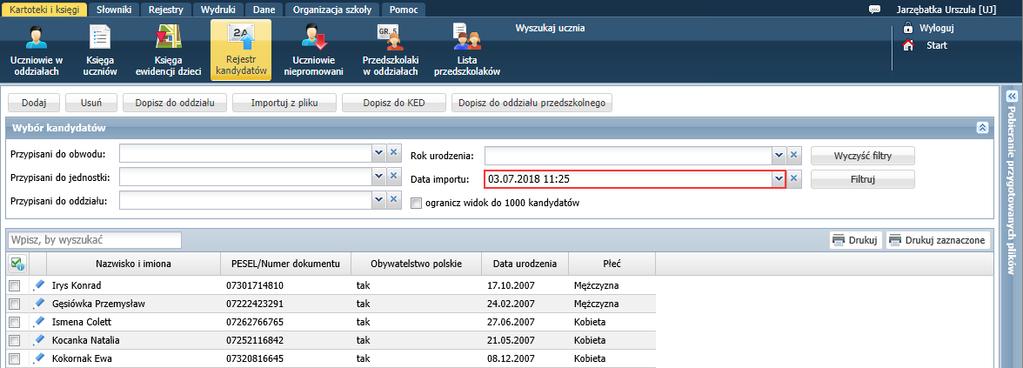The height and width of the screenshot is (368, 1023).
Task: Switch to Dane tab
Action: click(x=264, y=10)
